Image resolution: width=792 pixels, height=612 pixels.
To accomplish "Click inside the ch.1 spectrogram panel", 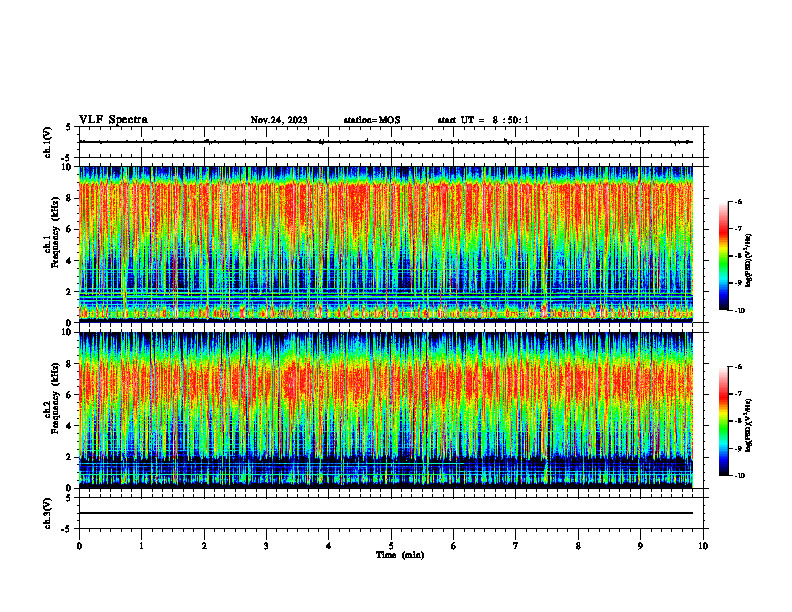I will pyautogui.click(x=386, y=244).
